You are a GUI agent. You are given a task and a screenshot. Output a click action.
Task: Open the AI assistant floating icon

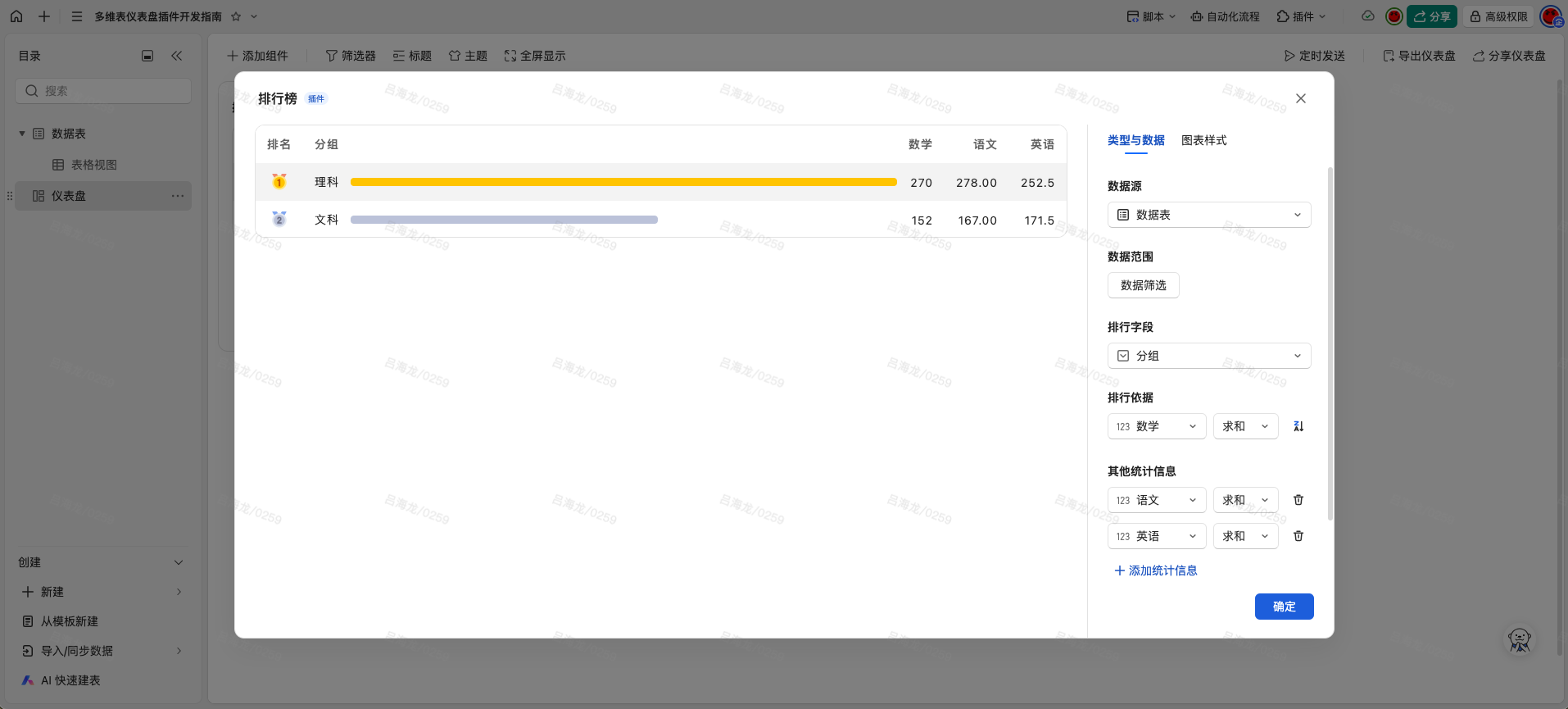pos(1519,640)
